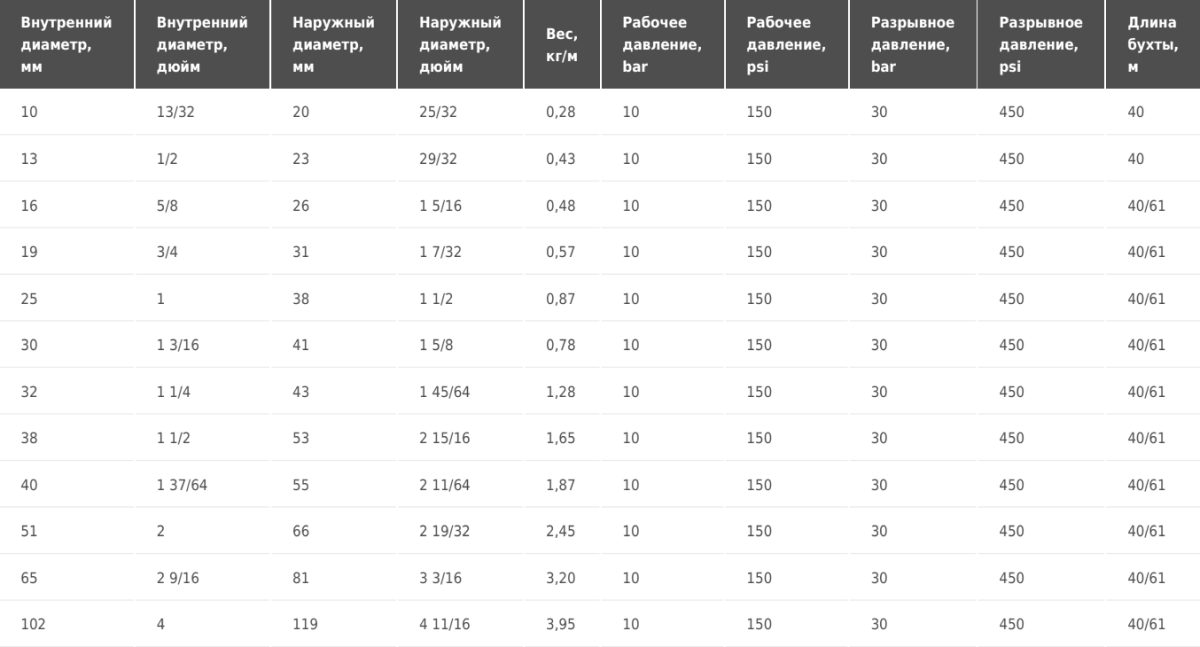The image size is (1200, 647).
Task: Select the outer diameter 119 mm cell
Action: pyautogui.click(x=334, y=624)
